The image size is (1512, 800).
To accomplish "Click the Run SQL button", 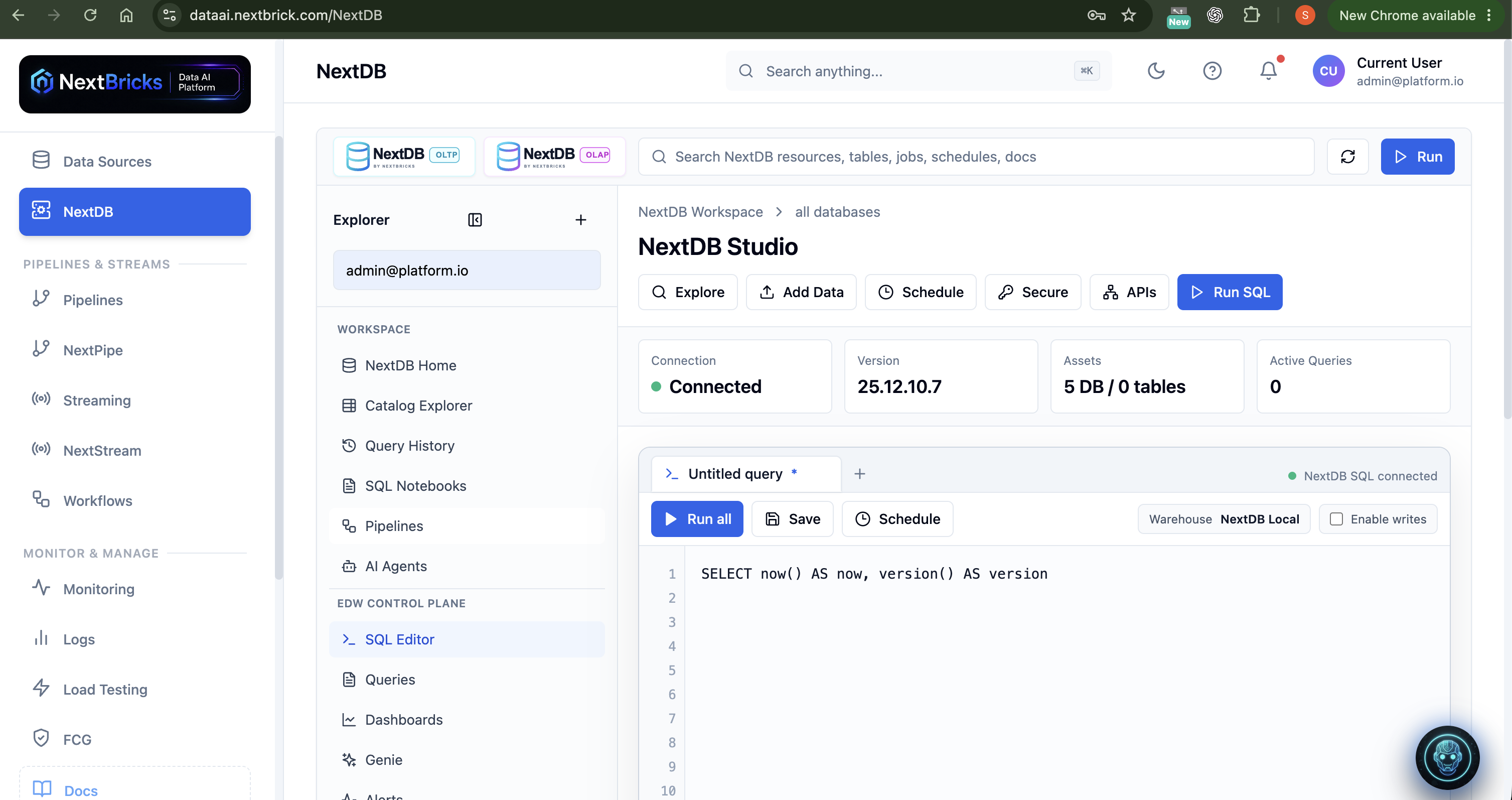I will point(1230,292).
